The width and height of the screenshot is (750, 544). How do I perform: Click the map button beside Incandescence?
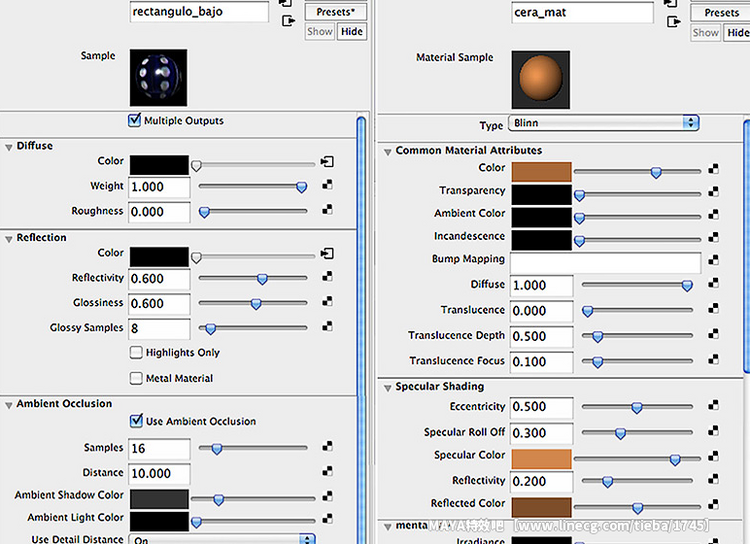pyautogui.click(x=713, y=237)
